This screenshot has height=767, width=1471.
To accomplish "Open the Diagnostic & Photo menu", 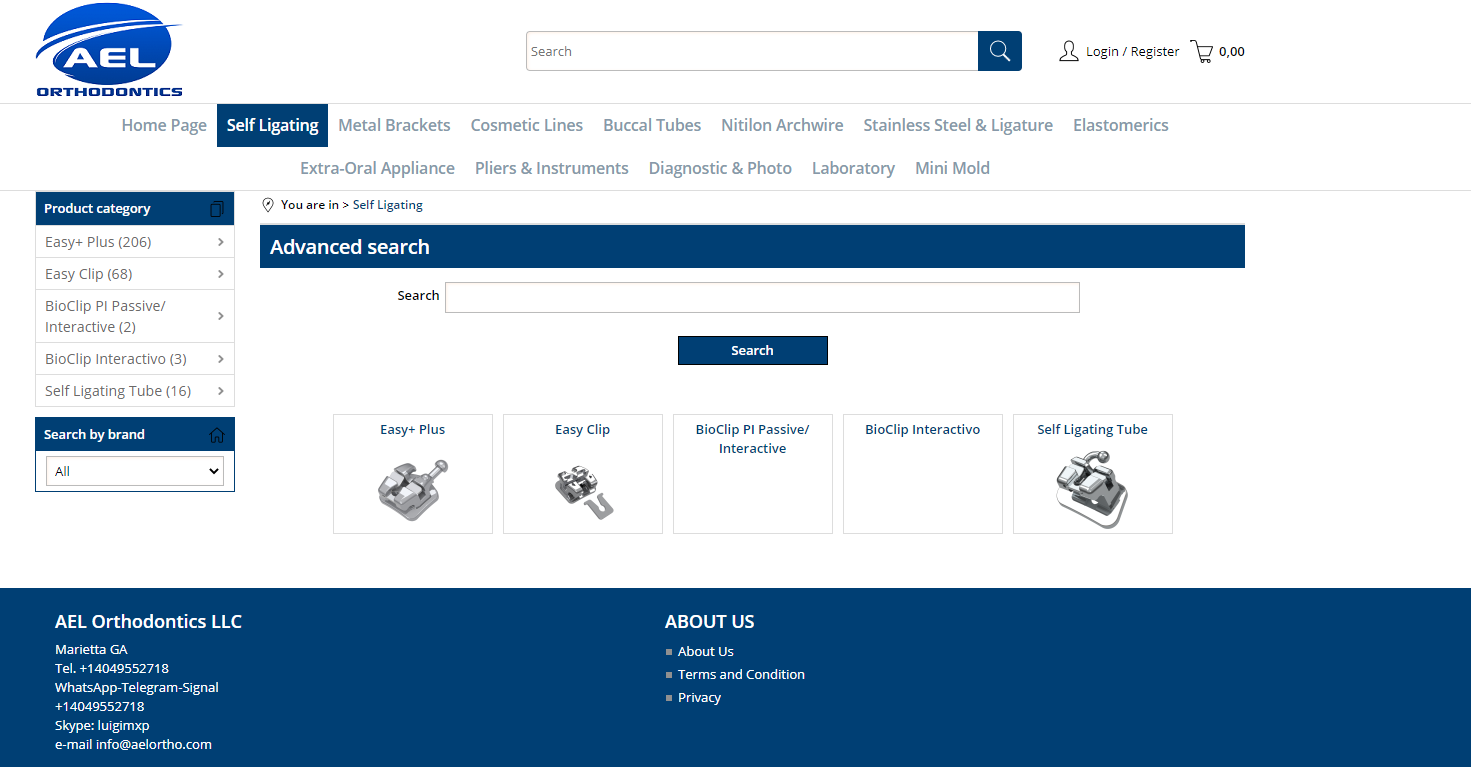I will 720,168.
